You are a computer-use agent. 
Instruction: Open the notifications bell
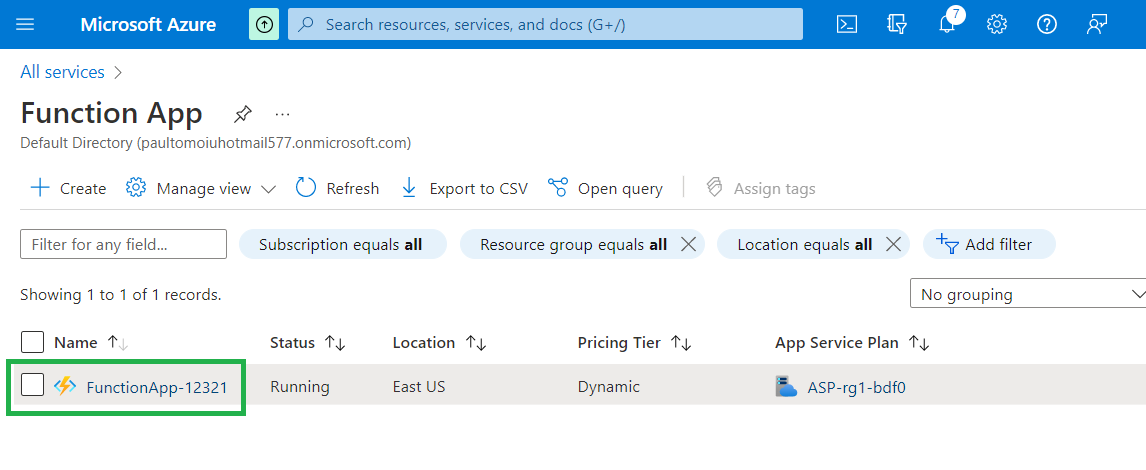coord(947,24)
